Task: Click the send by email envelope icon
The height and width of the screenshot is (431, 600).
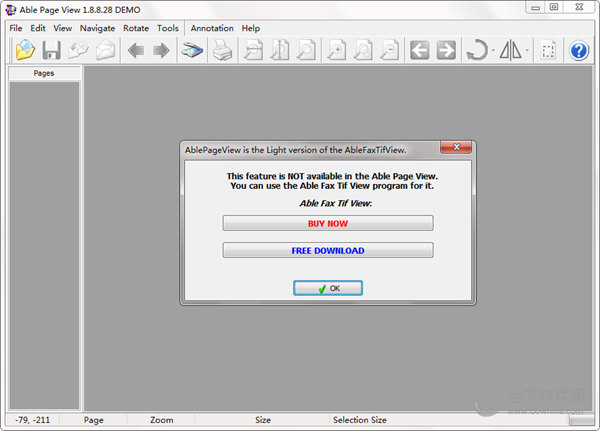Action: coord(105,50)
